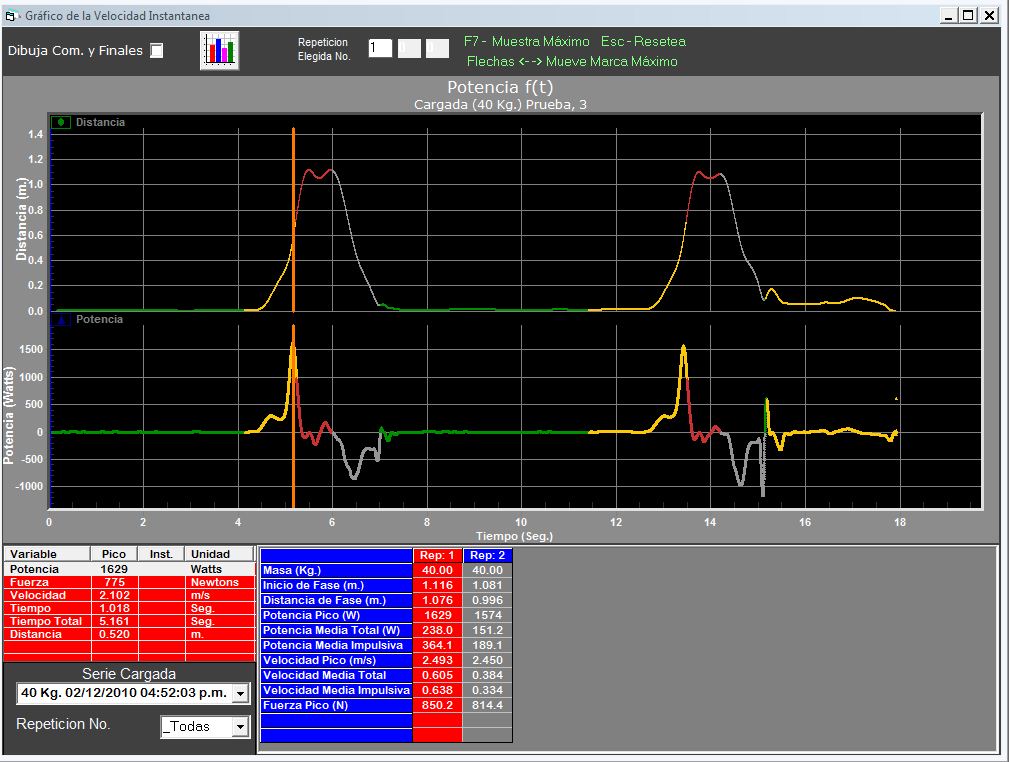Click the Rep: 1 column header

pos(437,555)
